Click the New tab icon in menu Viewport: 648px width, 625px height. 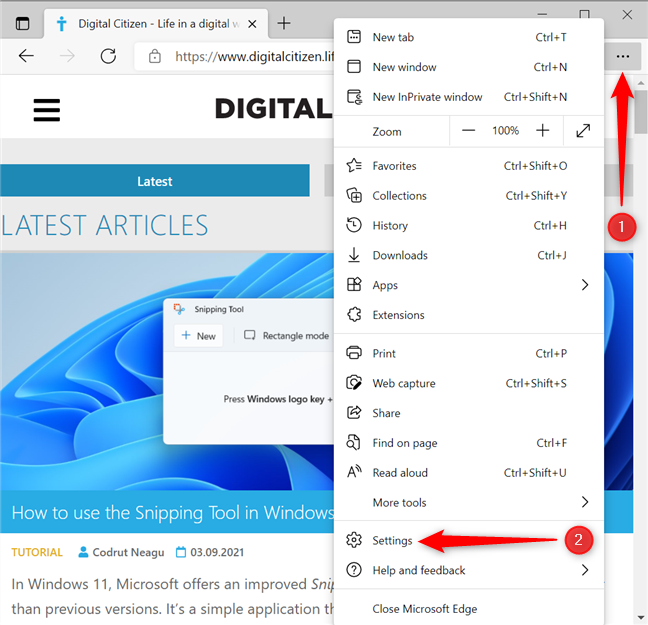tap(354, 37)
